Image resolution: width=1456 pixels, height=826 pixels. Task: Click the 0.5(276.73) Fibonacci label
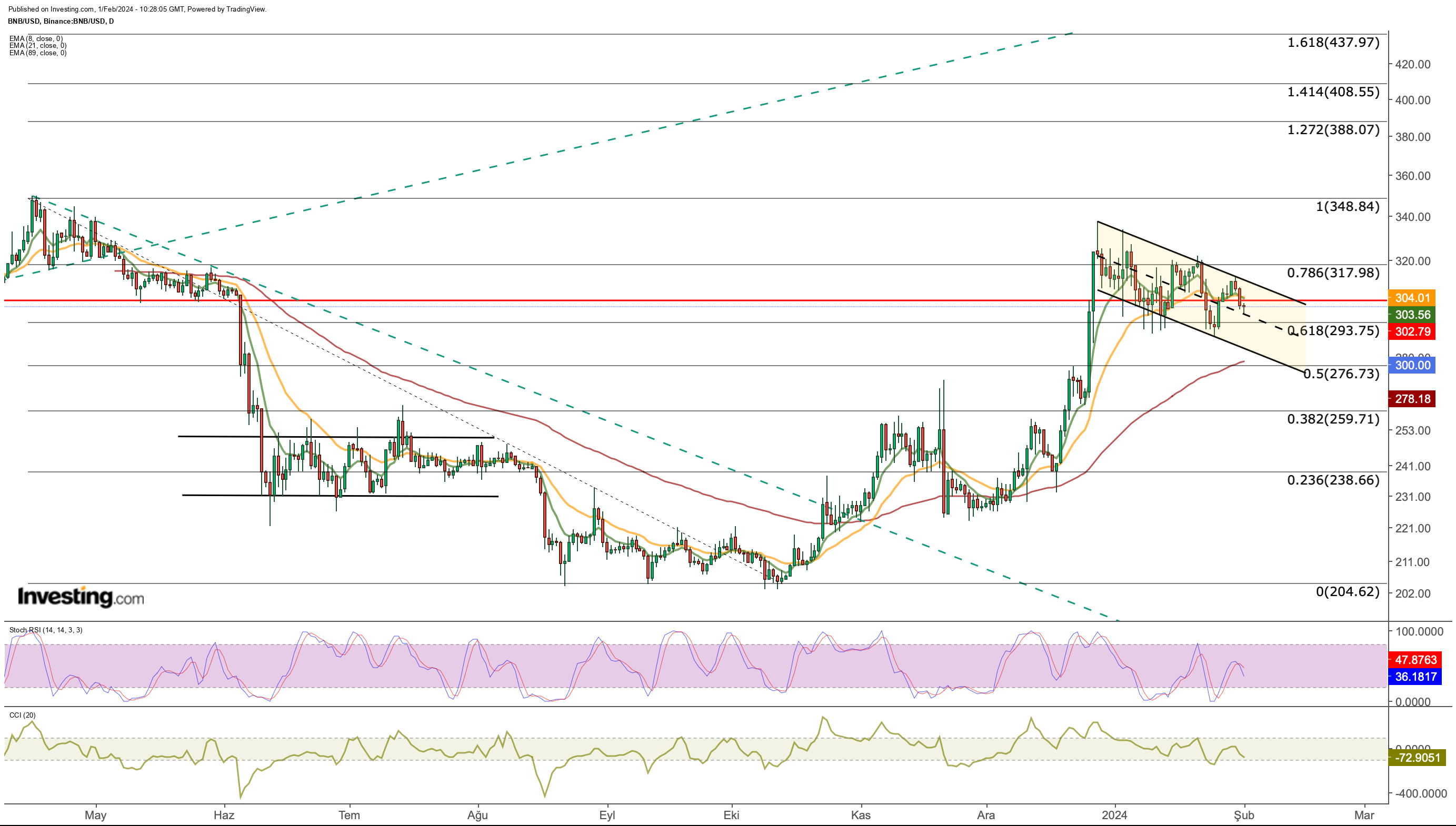click(x=1341, y=374)
